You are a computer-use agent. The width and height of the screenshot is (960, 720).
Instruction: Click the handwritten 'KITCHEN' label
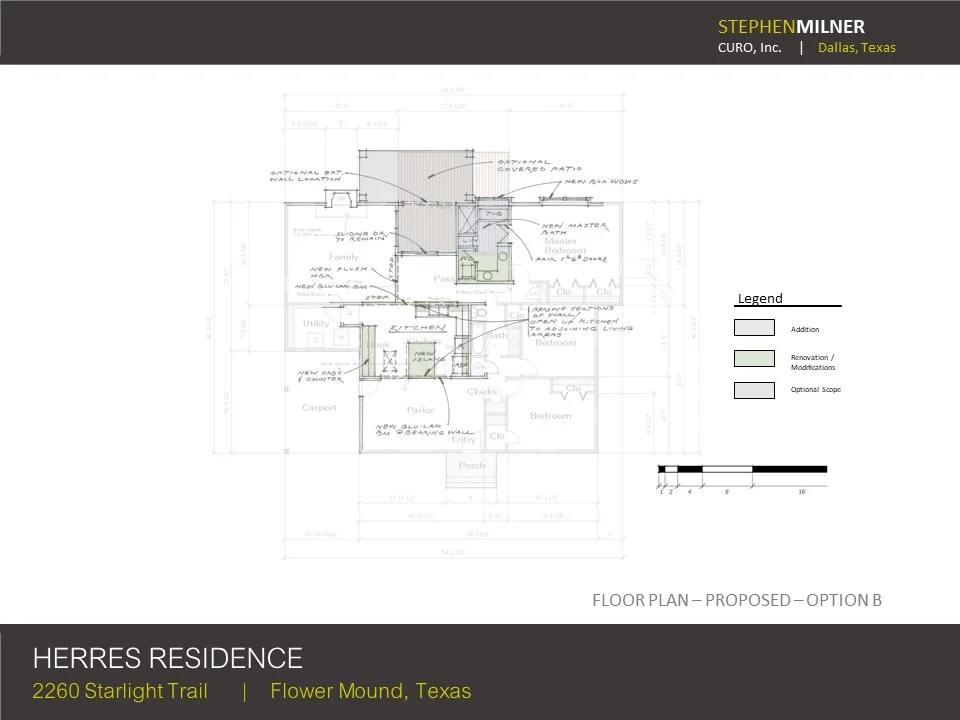tap(418, 328)
